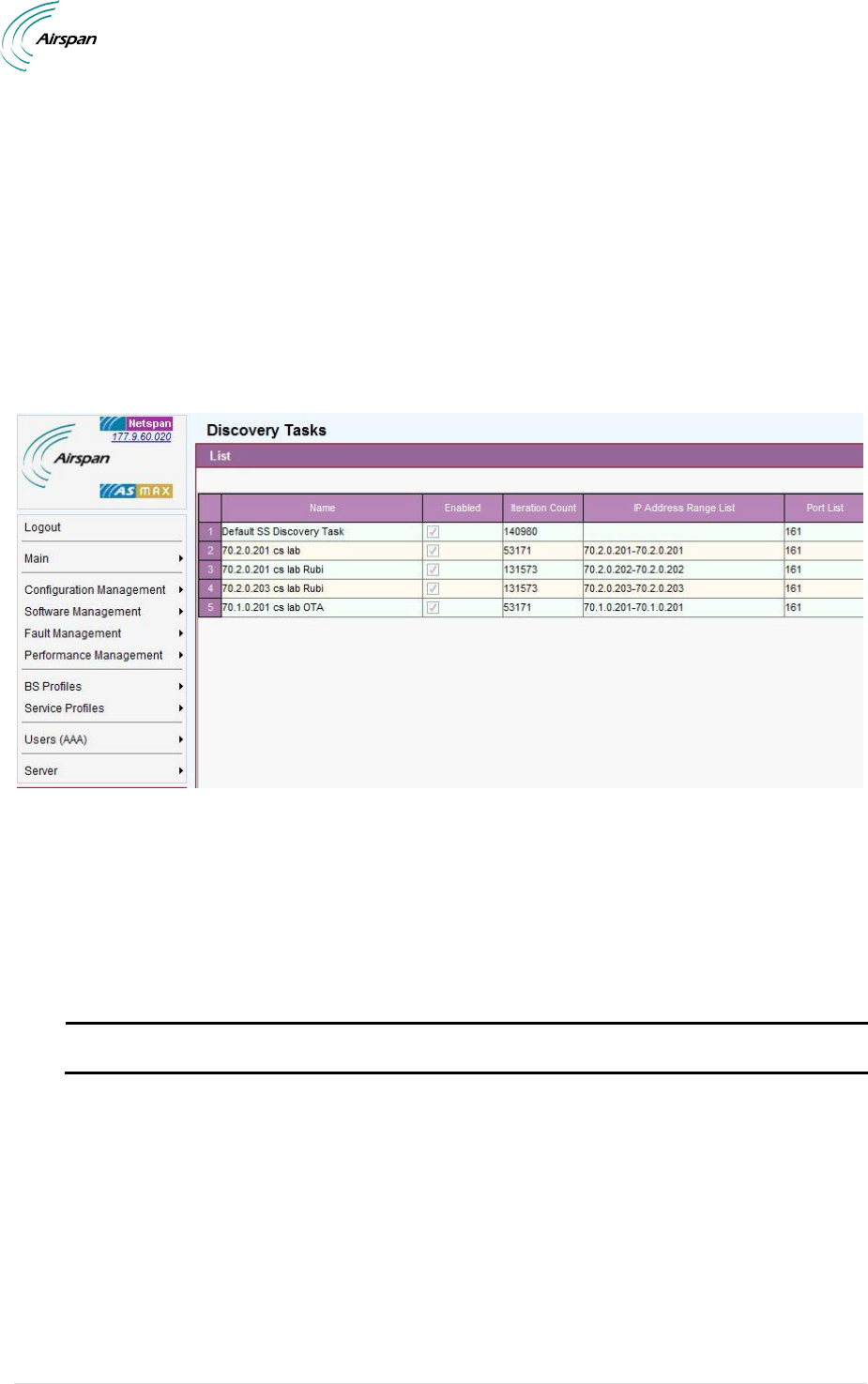This screenshot has height=1384, width=868.
Task: Open Users (AAA) menu
Action: coord(55,739)
